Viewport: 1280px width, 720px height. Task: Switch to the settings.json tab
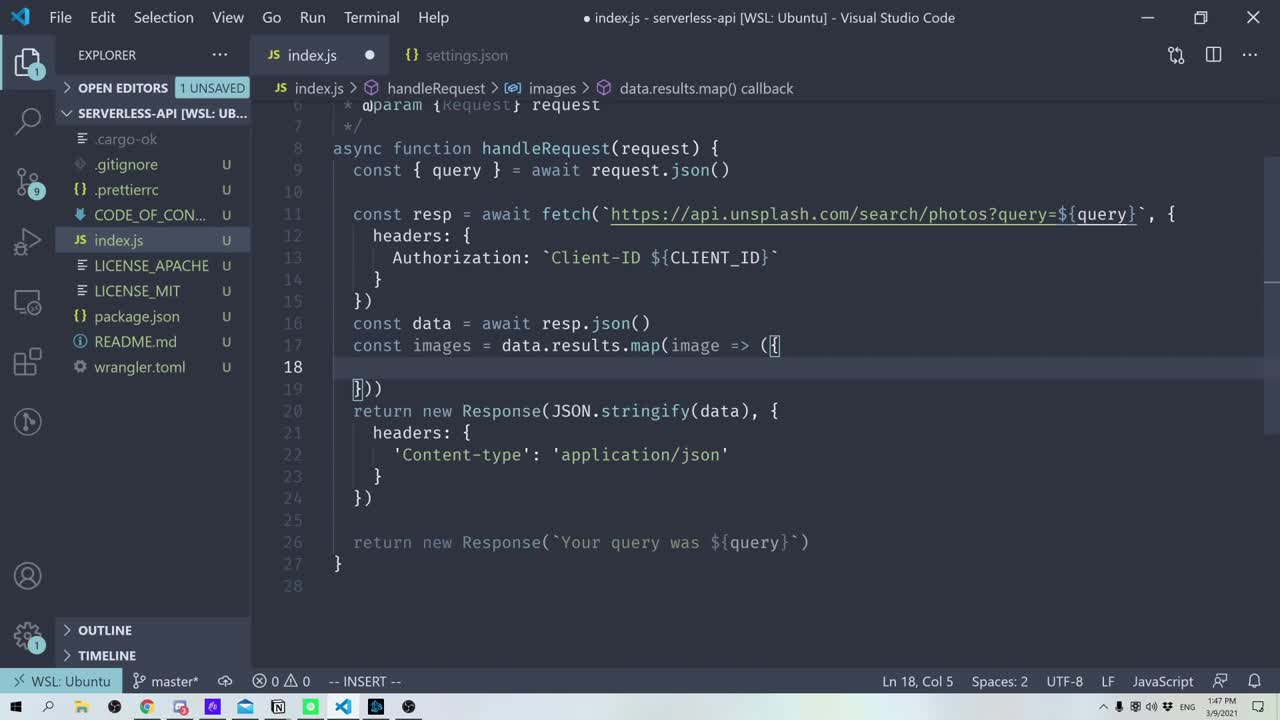tap(466, 55)
